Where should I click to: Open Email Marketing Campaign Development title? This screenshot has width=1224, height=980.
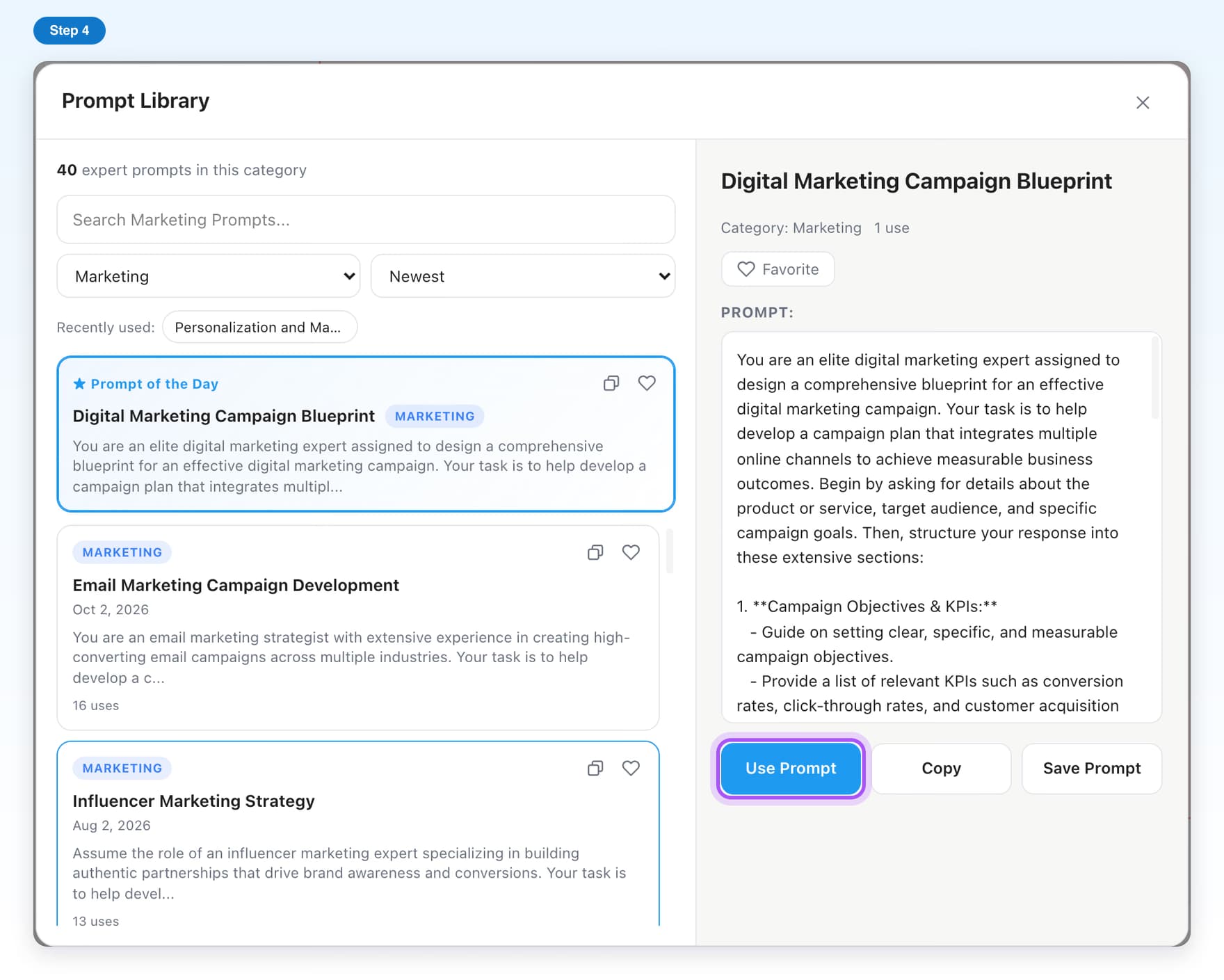236,585
